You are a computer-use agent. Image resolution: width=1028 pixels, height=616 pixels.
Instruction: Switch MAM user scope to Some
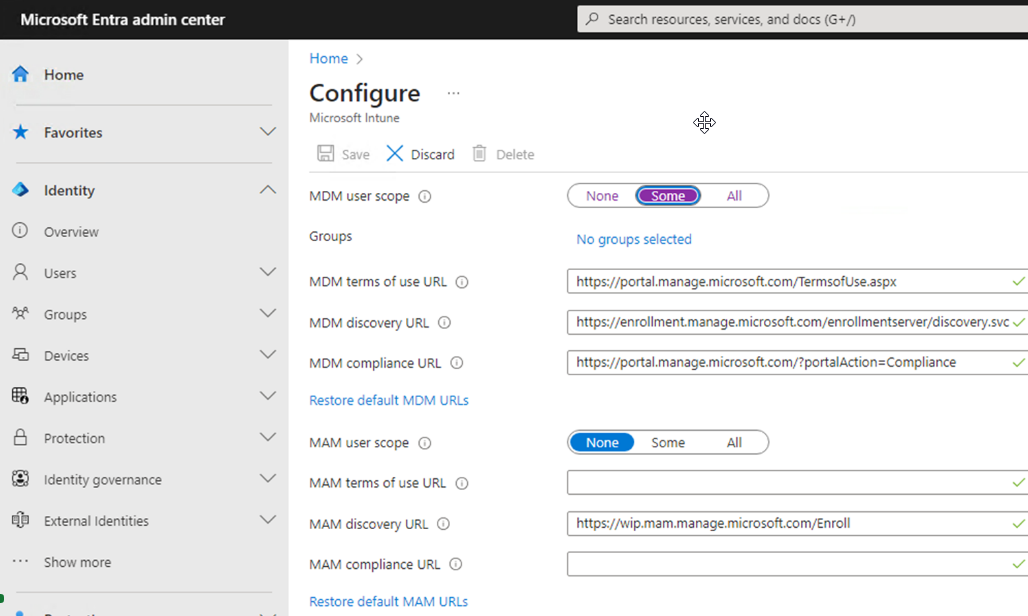pos(668,443)
